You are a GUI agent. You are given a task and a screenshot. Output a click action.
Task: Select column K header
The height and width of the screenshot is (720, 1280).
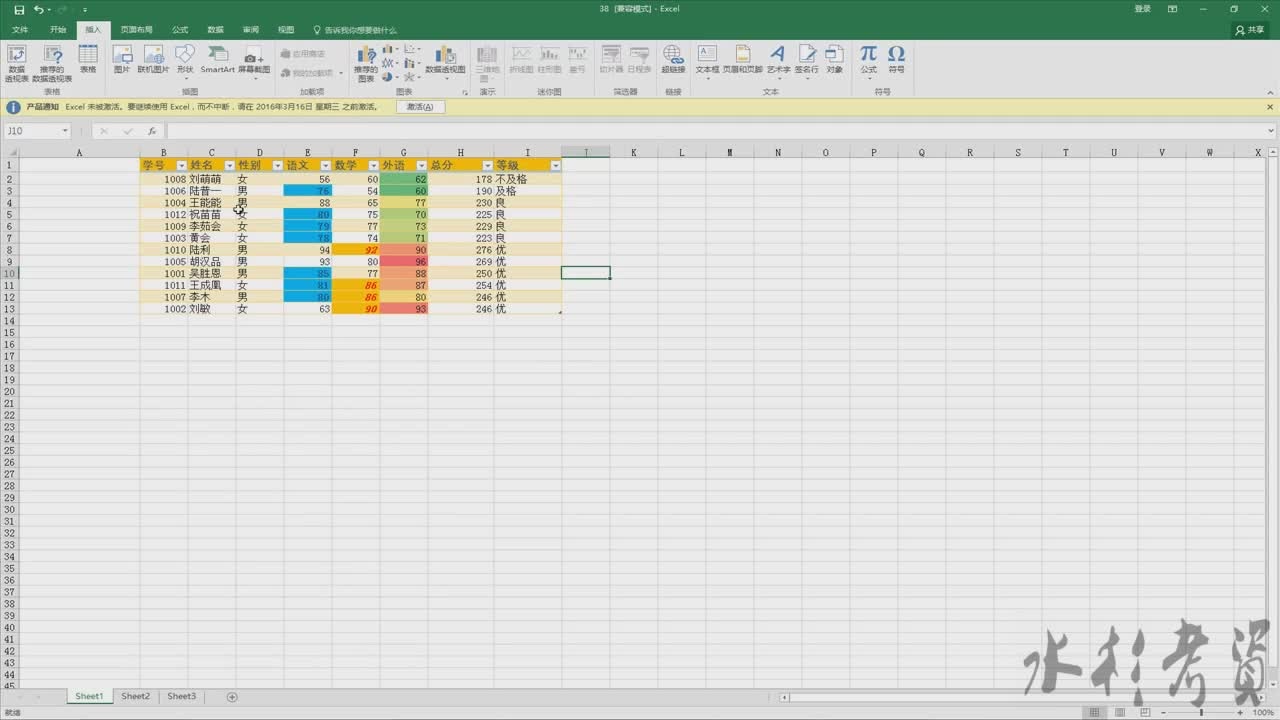click(x=634, y=152)
